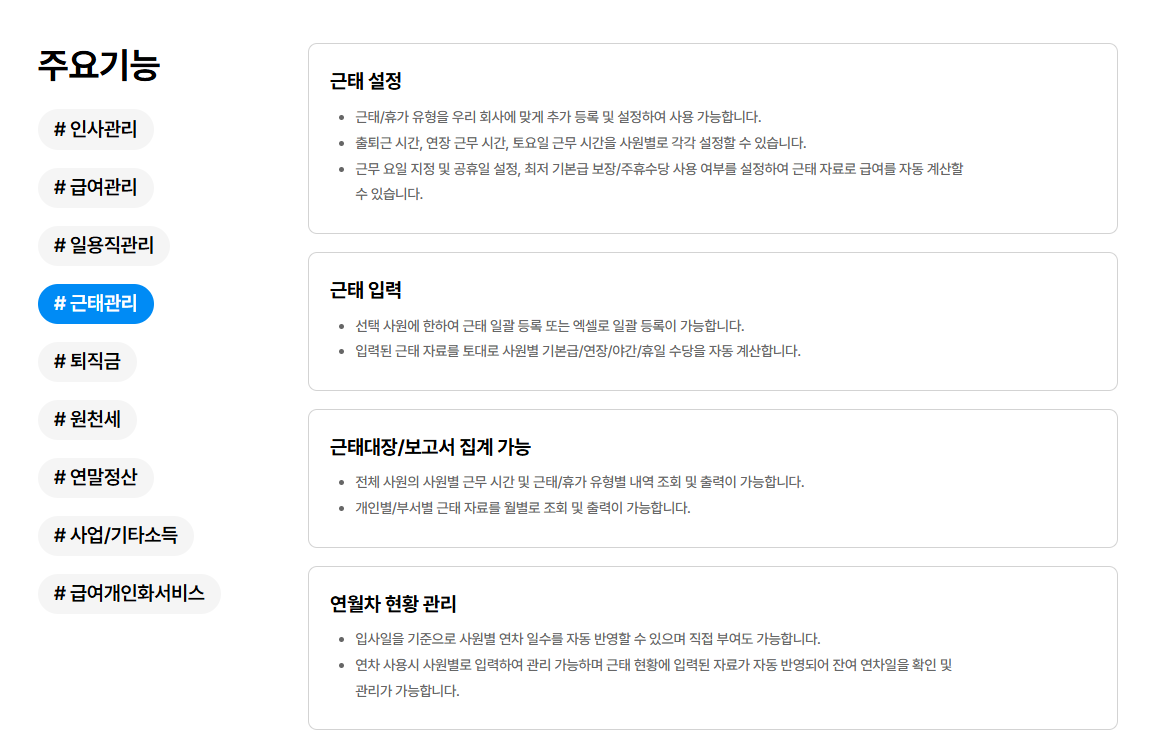Click the highlighted 근태관리 tag

(x=95, y=303)
